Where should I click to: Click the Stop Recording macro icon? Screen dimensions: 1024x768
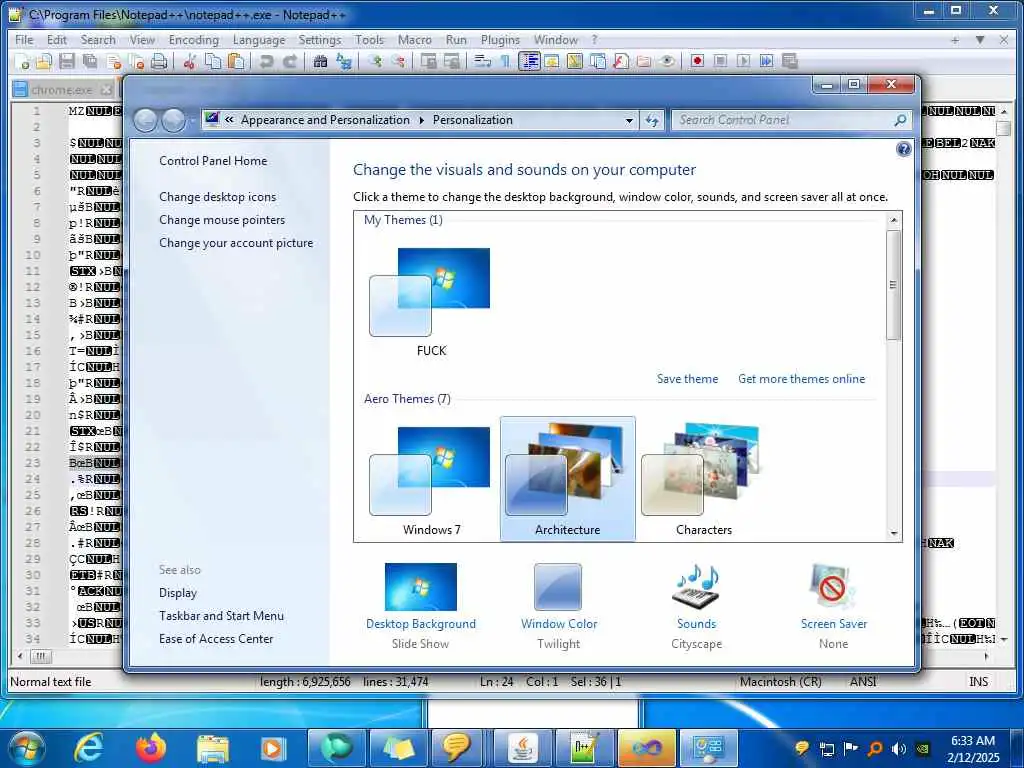coord(720,61)
